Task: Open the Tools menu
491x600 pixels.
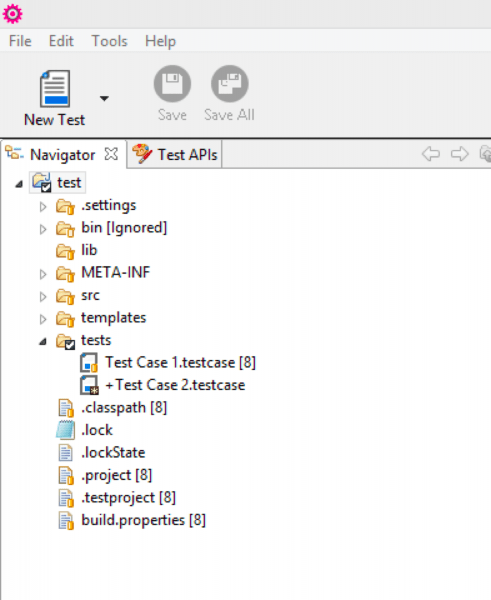Action: point(109,41)
